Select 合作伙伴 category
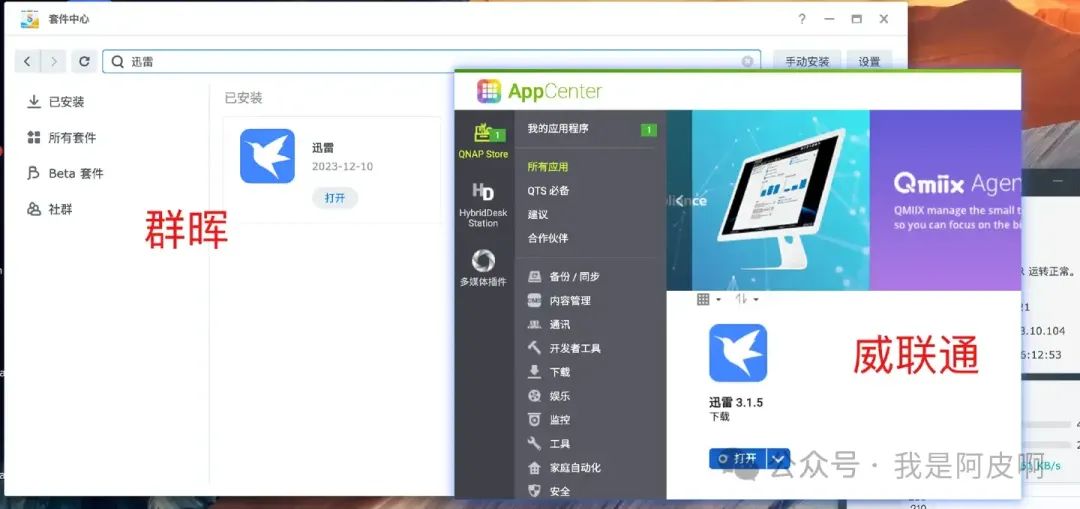The height and width of the screenshot is (509, 1080). click(x=548, y=238)
